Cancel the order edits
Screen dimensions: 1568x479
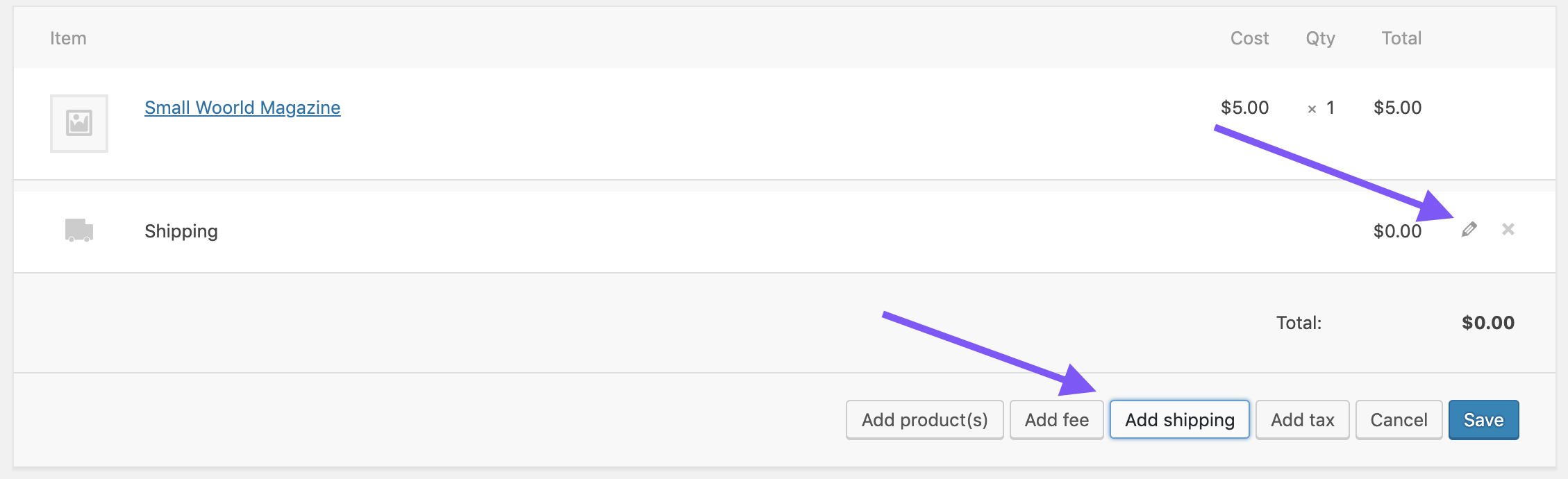pyautogui.click(x=1398, y=419)
